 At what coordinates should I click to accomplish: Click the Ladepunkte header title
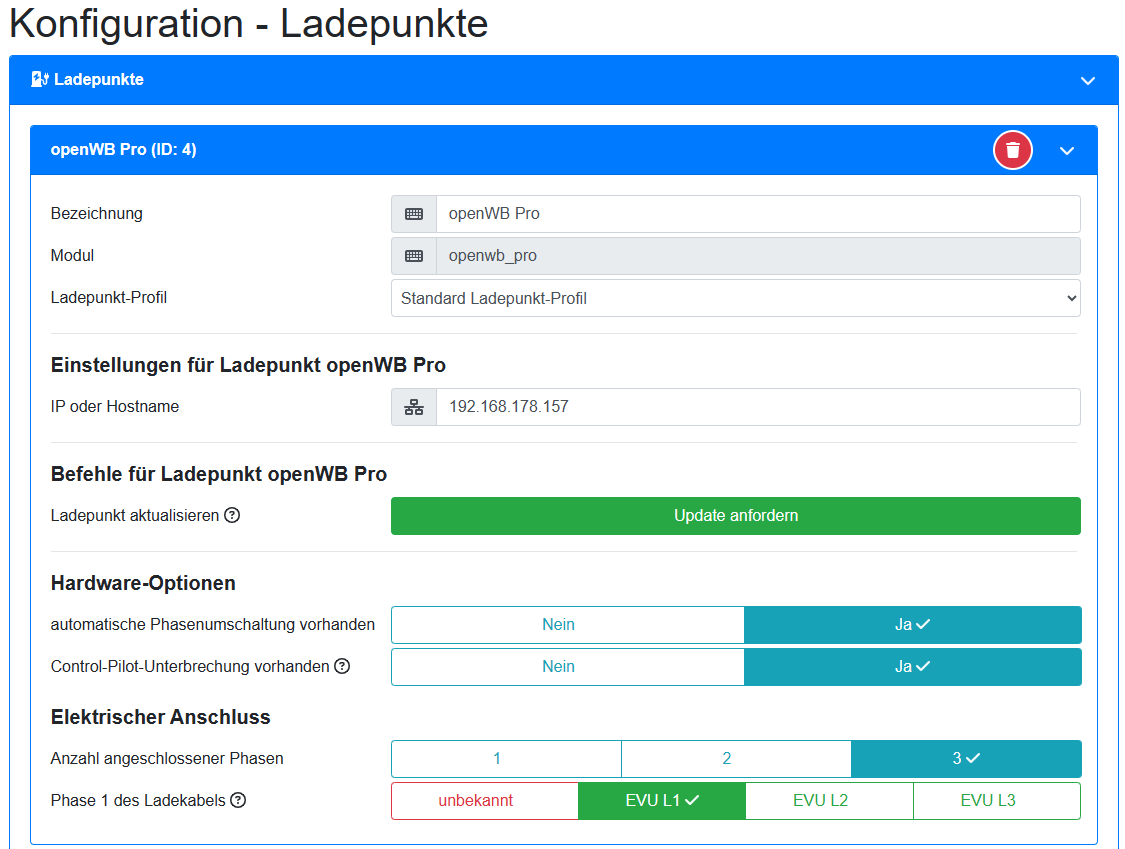[x=99, y=80]
